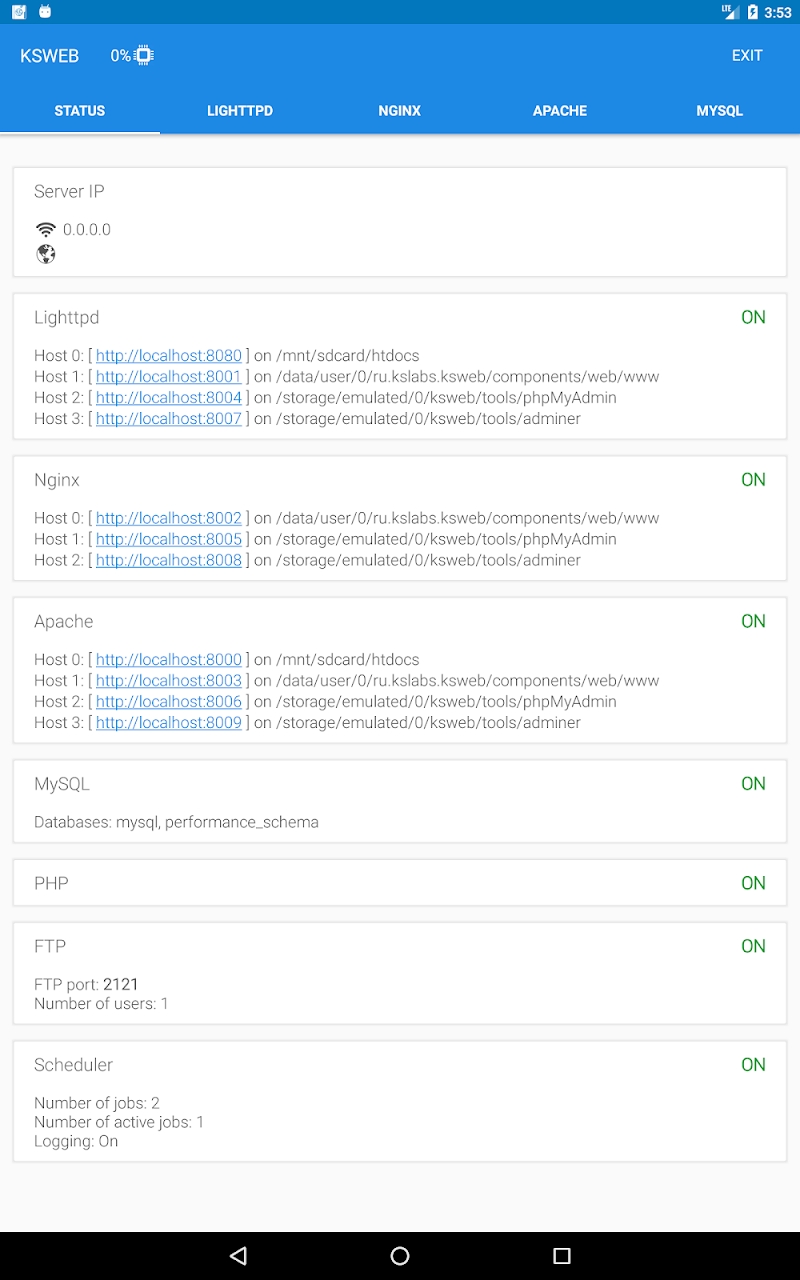Image resolution: width=800 pixels, height=1280 pixels.
Task: Toggle the Scheduler ON indicator
Action: (x=753, y=1064)
